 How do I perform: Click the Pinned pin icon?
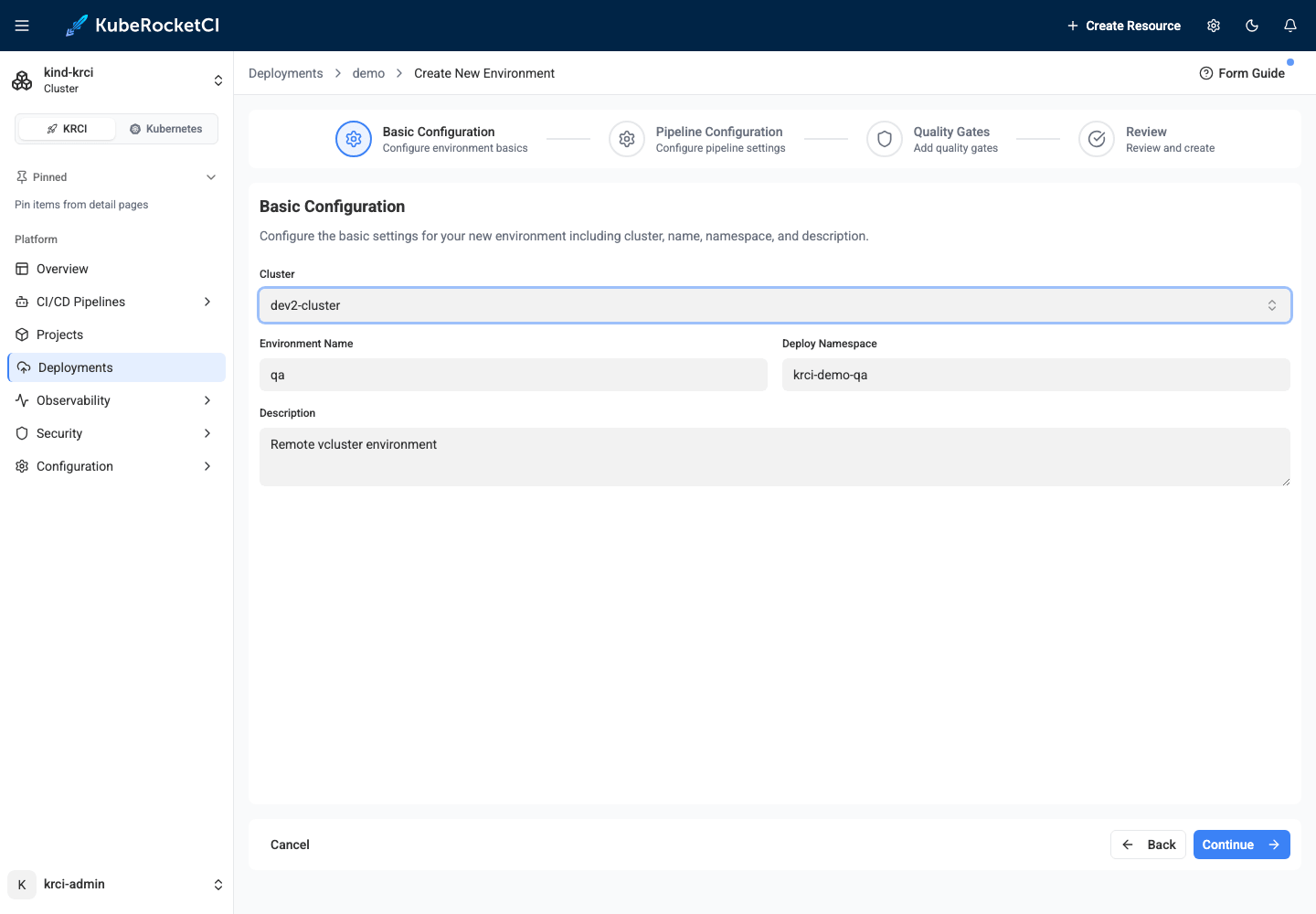point(22,177)
